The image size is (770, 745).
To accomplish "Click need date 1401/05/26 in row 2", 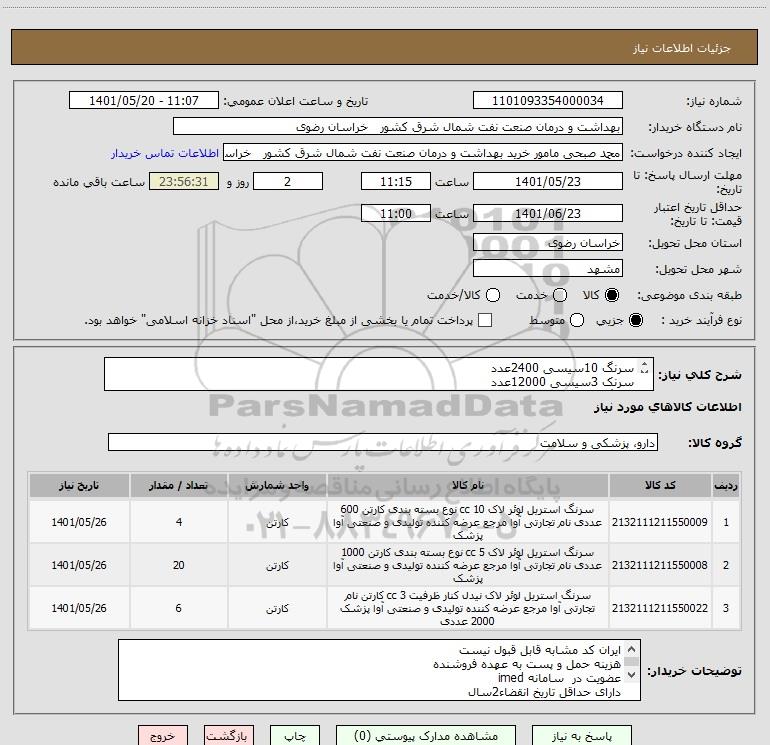I will pos(79,565).
